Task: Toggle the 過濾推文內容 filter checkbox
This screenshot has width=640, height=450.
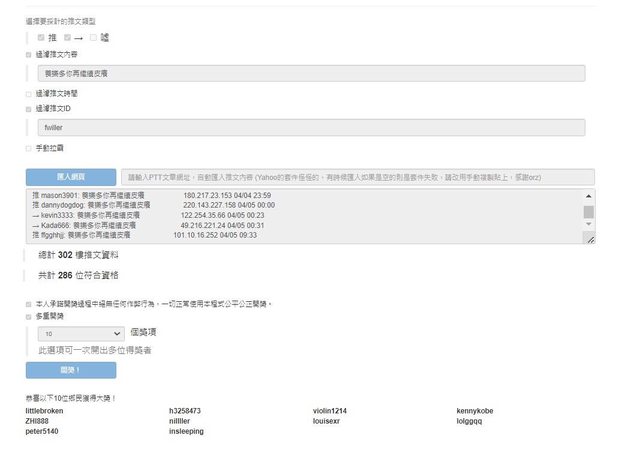Action: click(x=29, y=55)
